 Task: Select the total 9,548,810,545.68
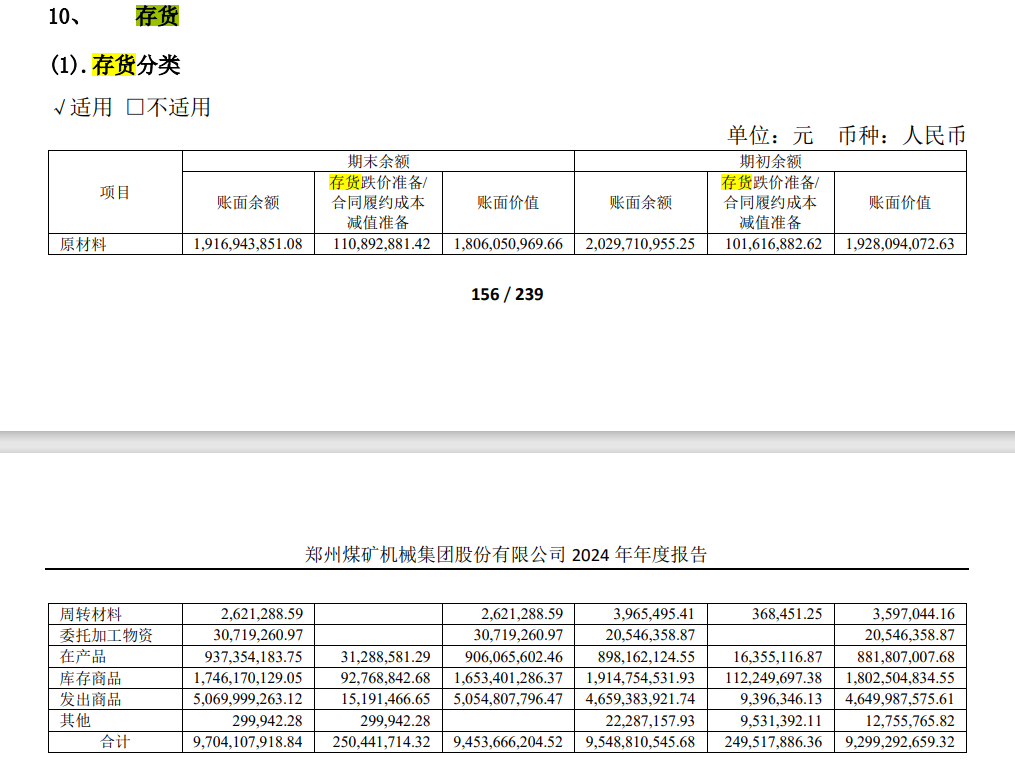tap(640, 742)
